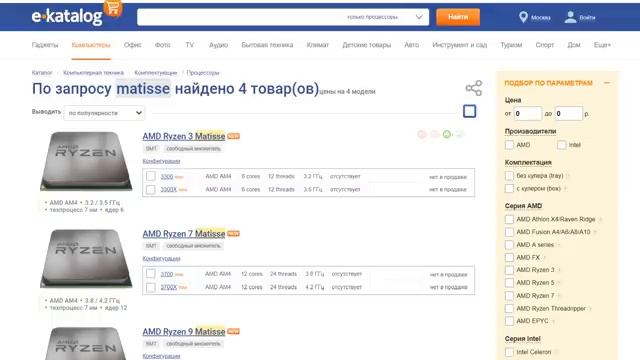The width and height of the screenshot is (640, 360).
Task: Open the Фото category tab
Action: pos(162,45)
